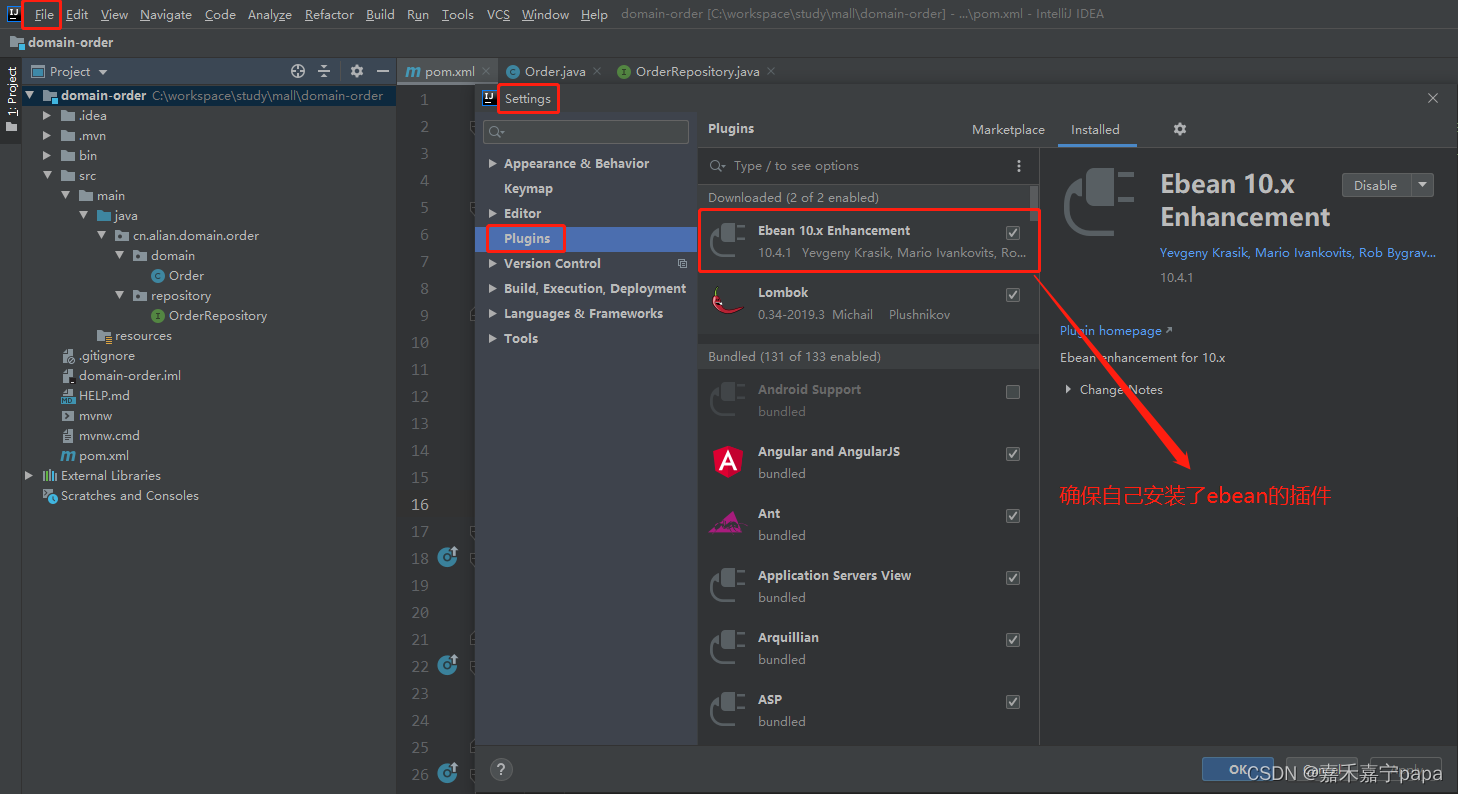Select Plugins in settings sidebar
The height and width of the screenshot is (794, 1458).
click(586, 239)
